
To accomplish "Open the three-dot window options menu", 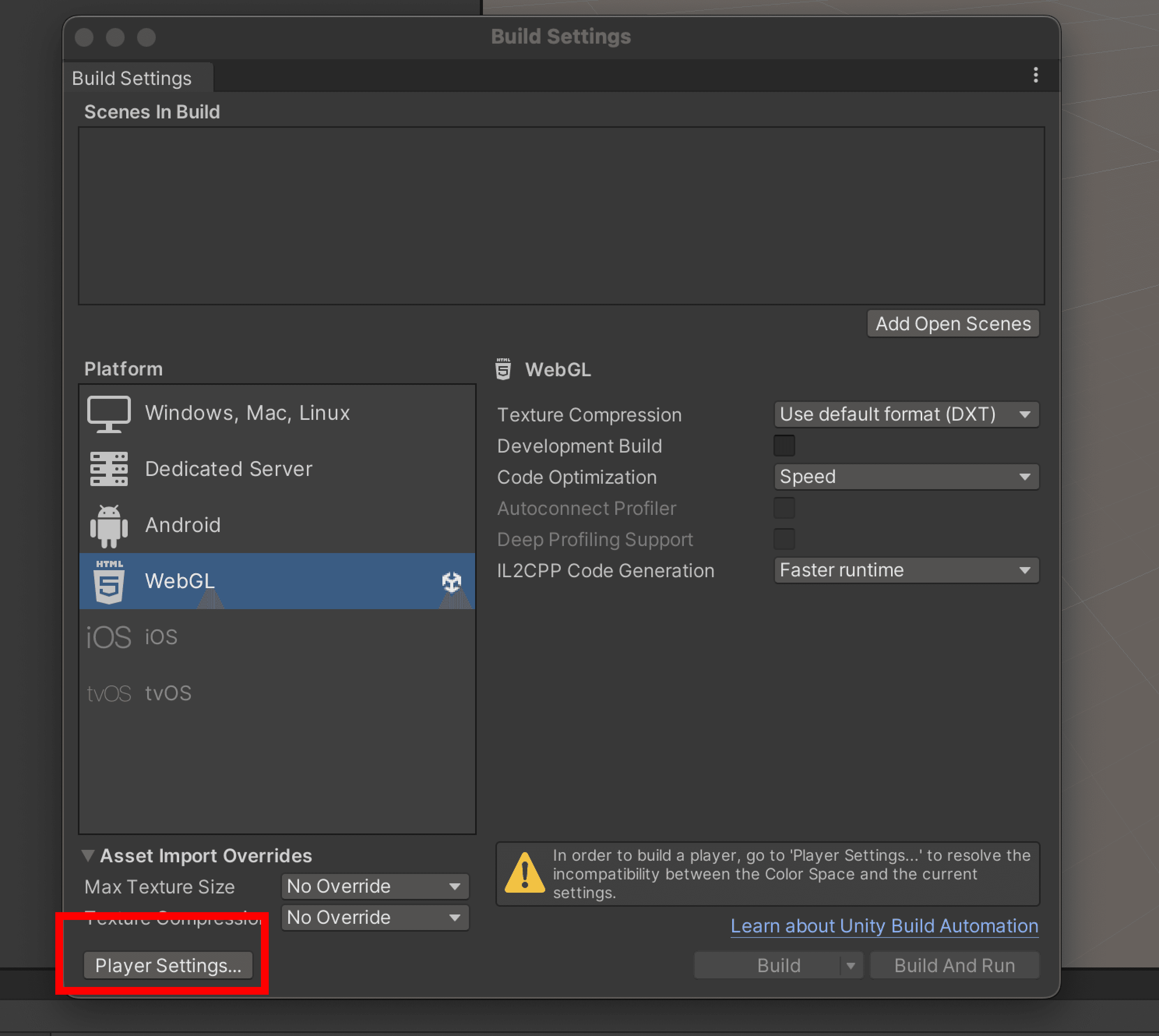I will 1036,74.
